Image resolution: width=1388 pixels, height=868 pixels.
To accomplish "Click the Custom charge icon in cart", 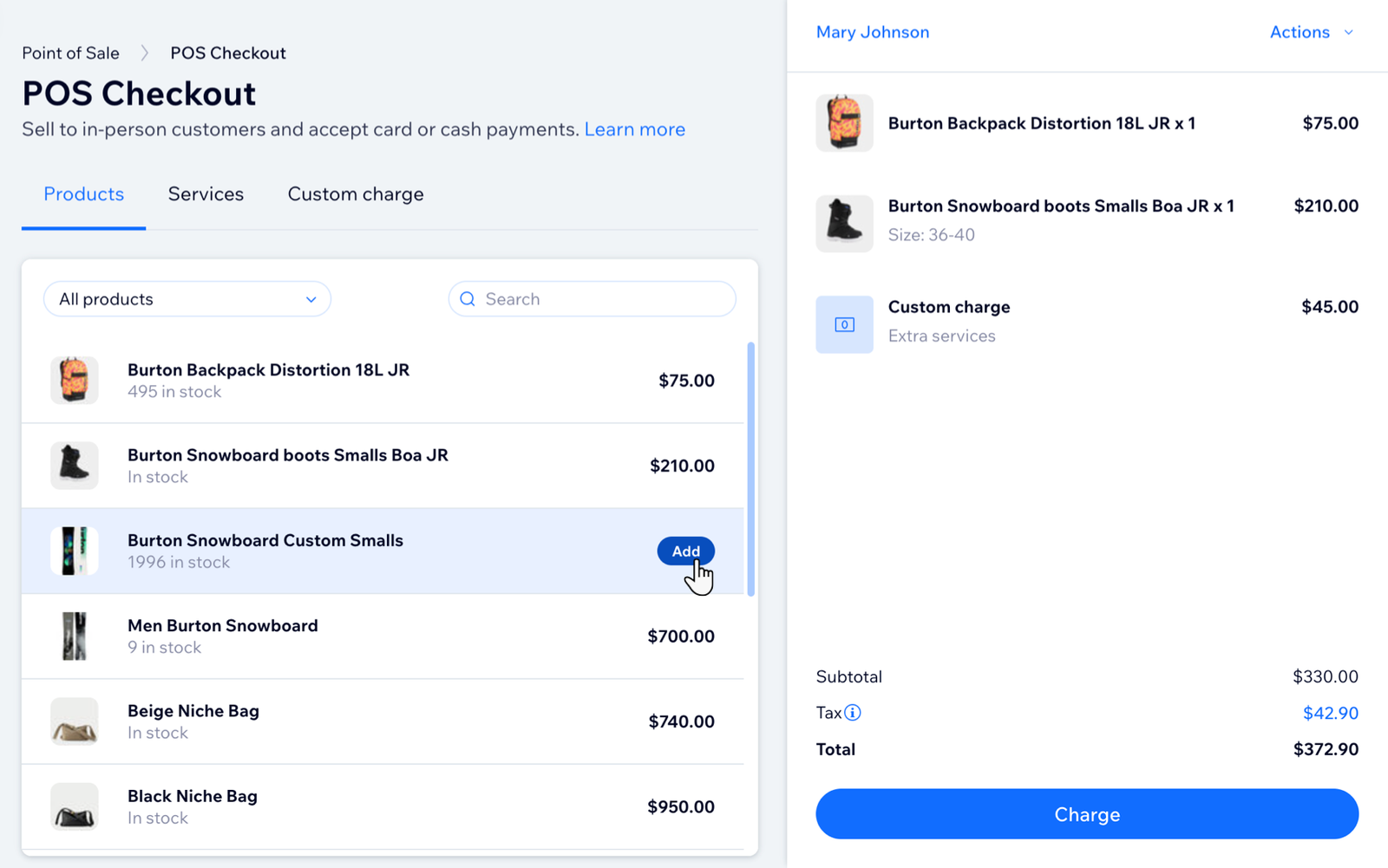I will [844, 324].
